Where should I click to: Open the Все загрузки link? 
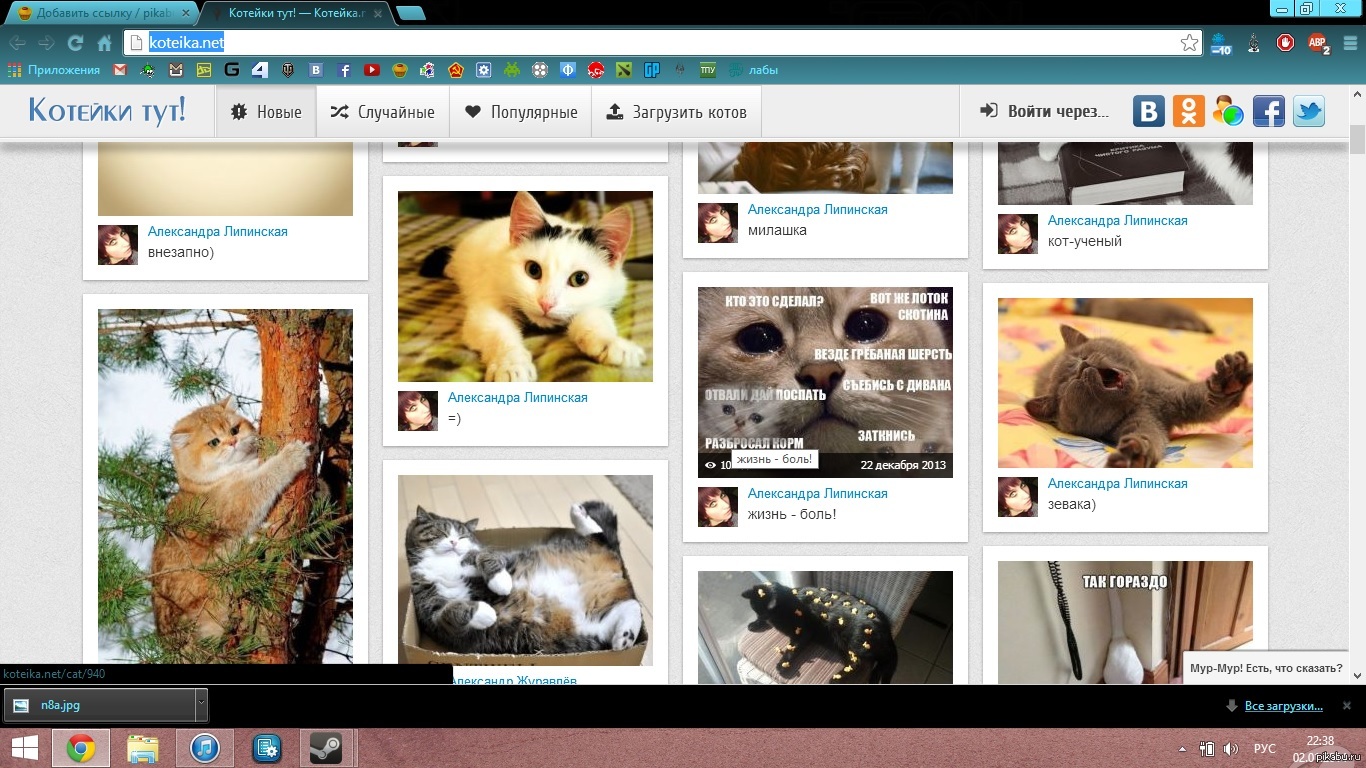(x=1283, y=706)
